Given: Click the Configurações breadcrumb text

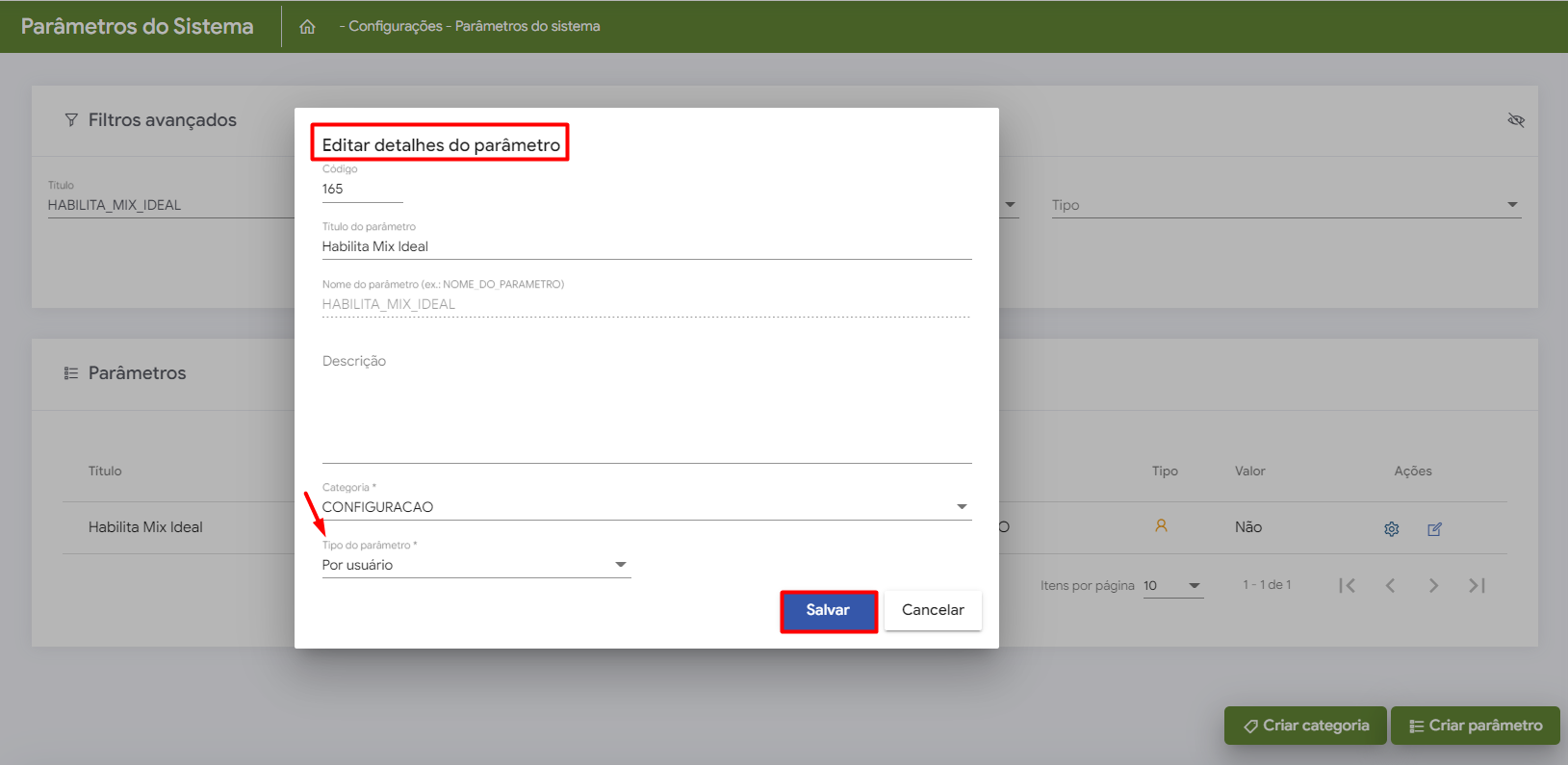Looking at the screenshot, I should click(x=395, y=26).
